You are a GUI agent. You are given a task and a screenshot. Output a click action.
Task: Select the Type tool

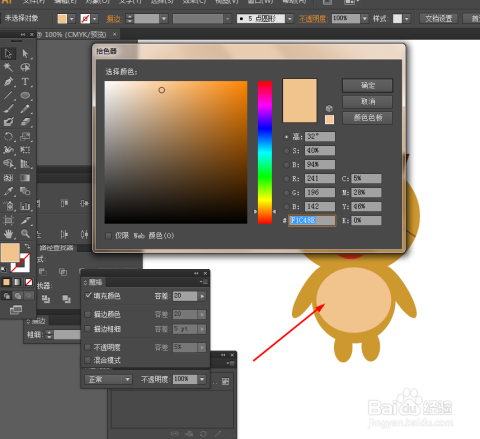click(x=25, y=81)
